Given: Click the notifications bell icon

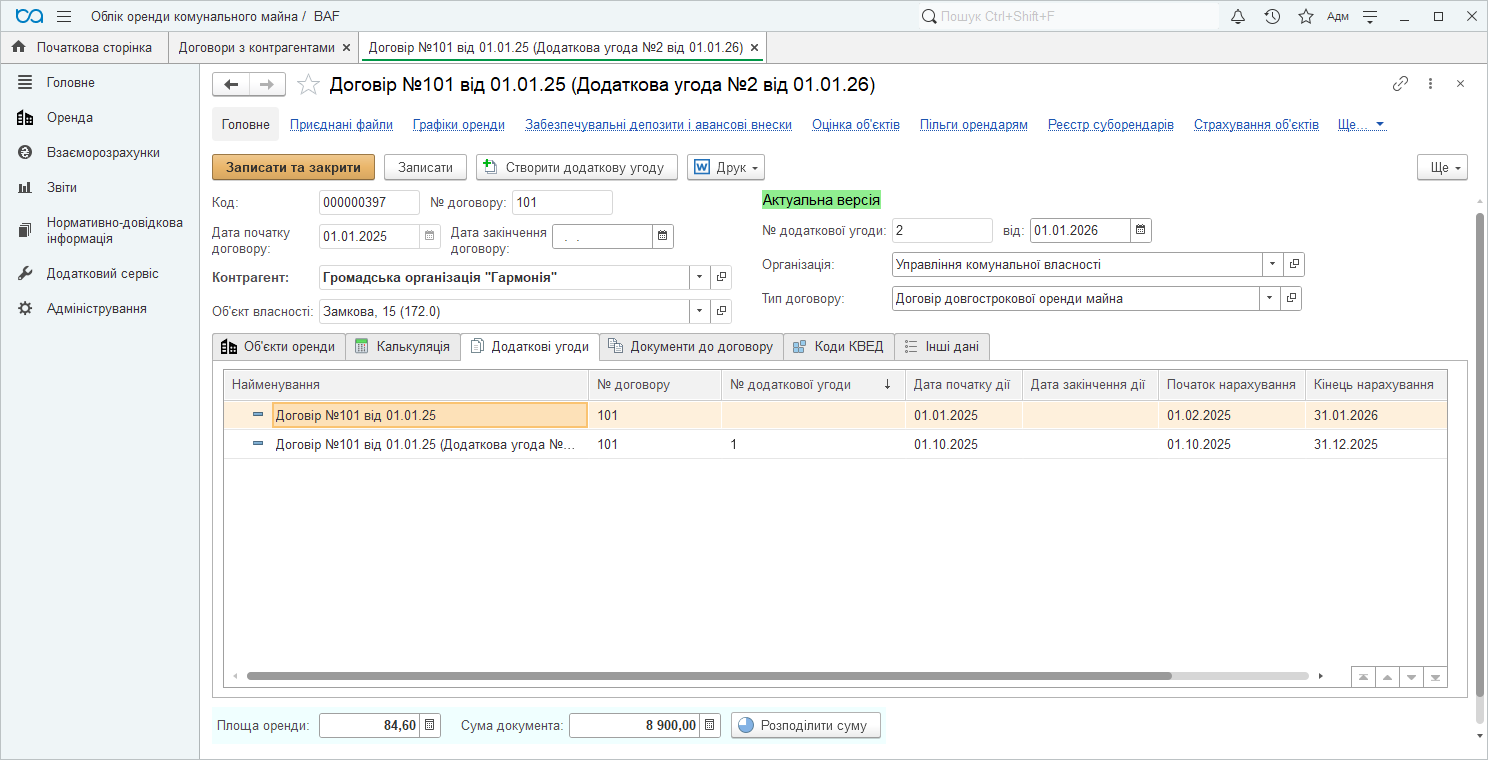Looking at the screenshot, I should click(1238, 16).
